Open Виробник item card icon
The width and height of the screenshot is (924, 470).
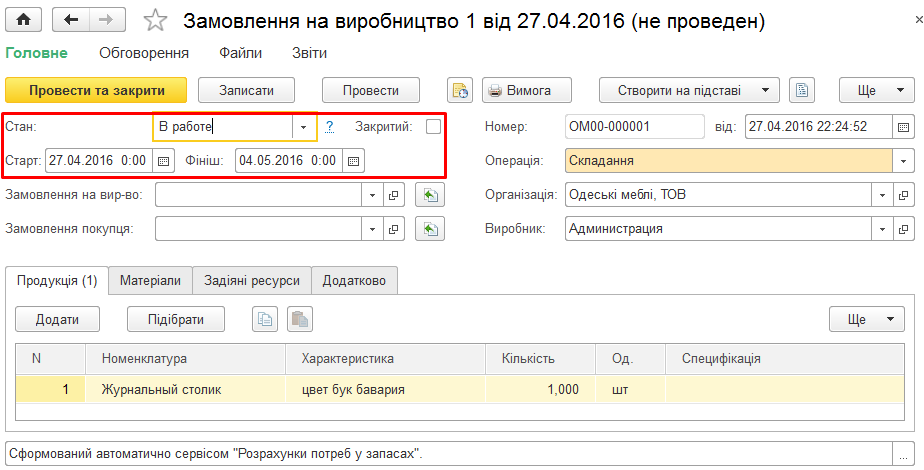tap(904, 229)
